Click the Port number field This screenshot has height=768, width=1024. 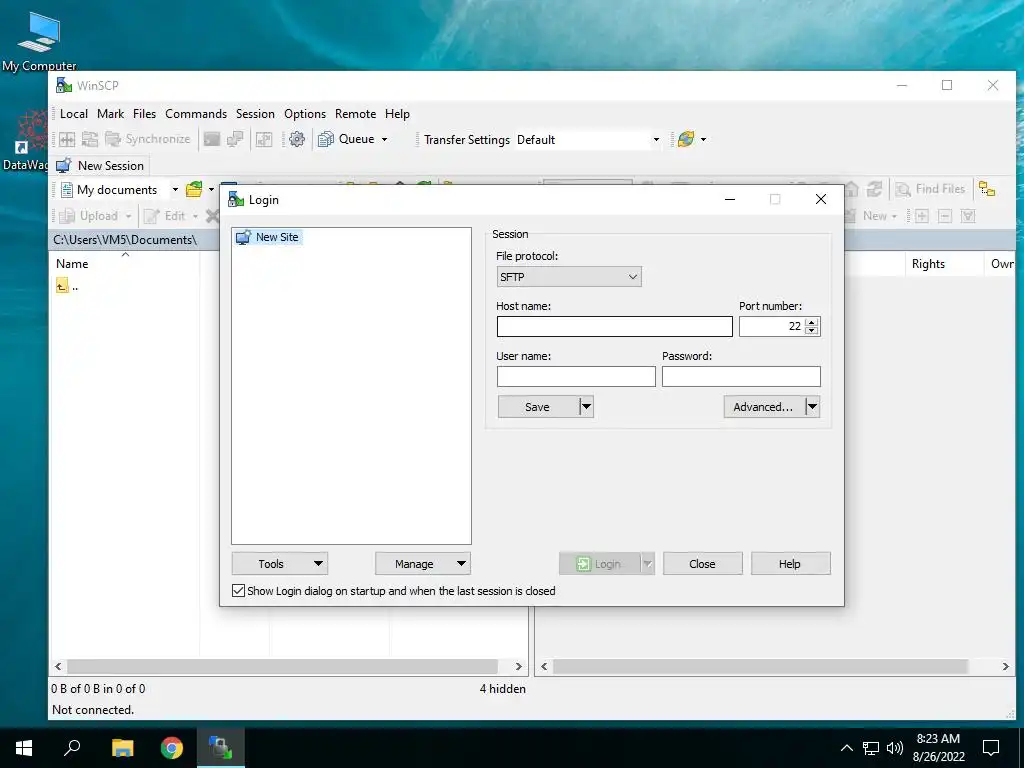771,327
